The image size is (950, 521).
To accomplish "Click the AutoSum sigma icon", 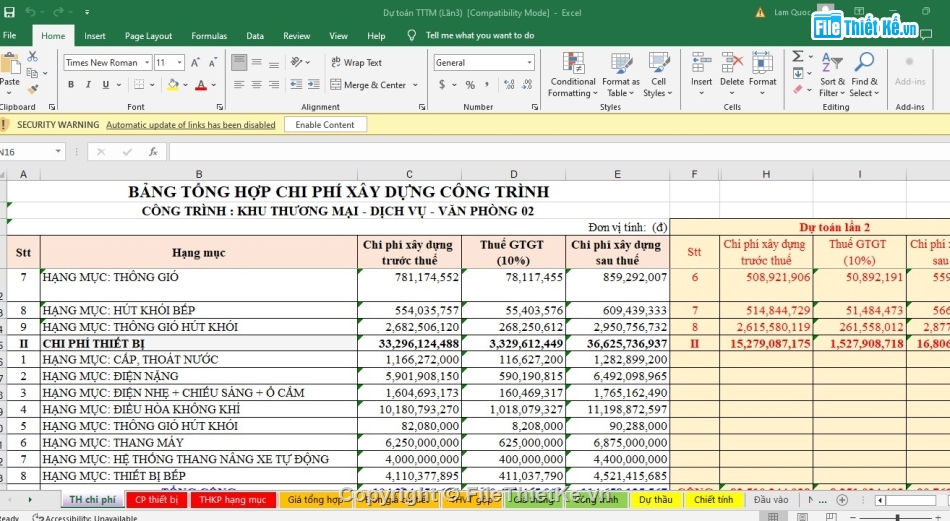I will [798, 56].
